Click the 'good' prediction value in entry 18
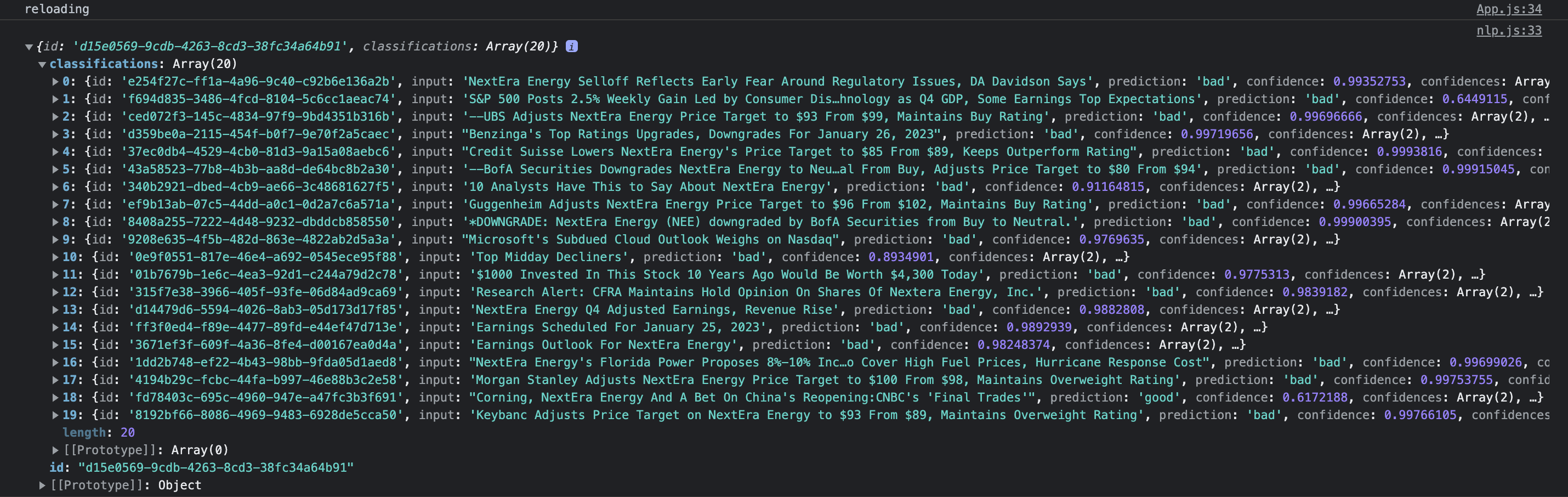This screenshot has width=1568, height=497. [x=1159, y=397]
